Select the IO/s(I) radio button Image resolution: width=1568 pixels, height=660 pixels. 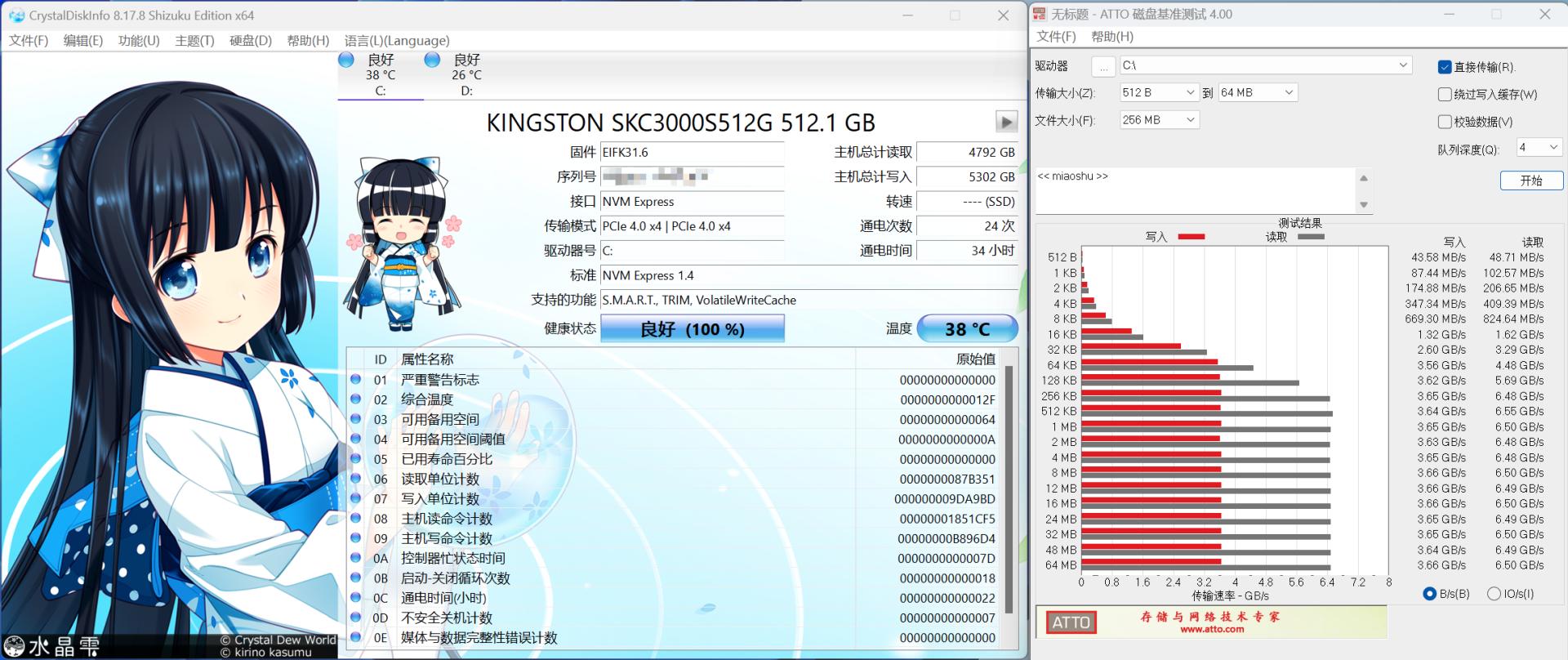(1494, 594)
